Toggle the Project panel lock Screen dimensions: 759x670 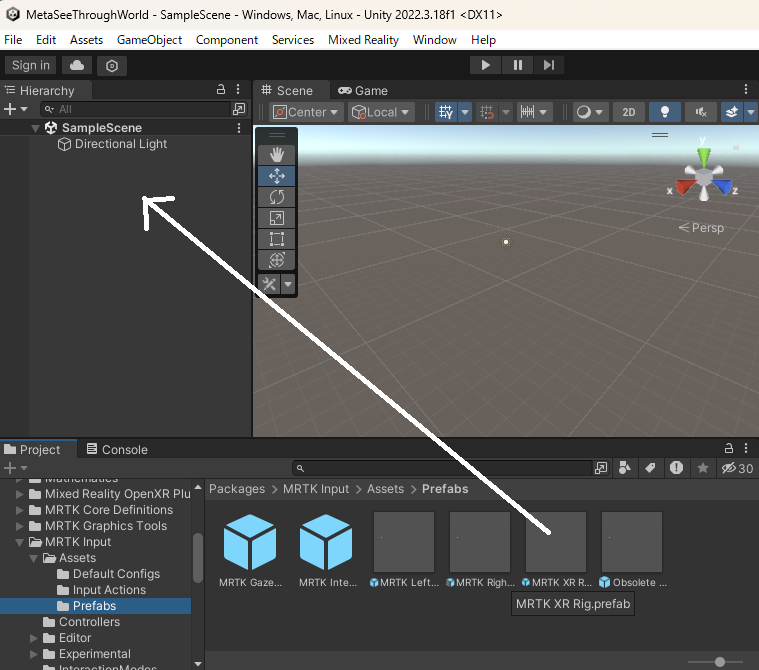point(729,448)
